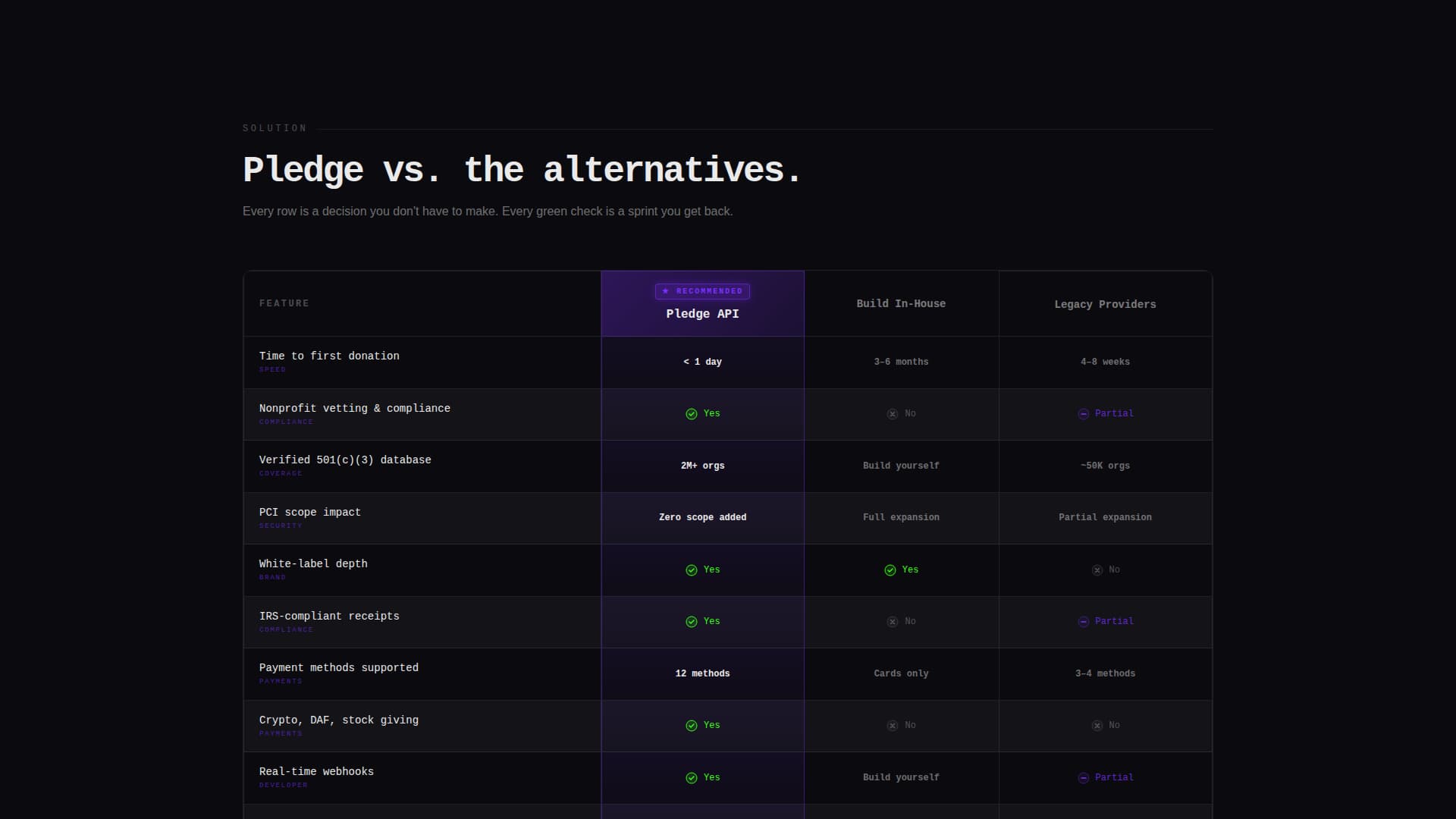Click Pledge green check for IRS-compliant receipts
This screenshot has height=819, width=1456.
point(692,622)
